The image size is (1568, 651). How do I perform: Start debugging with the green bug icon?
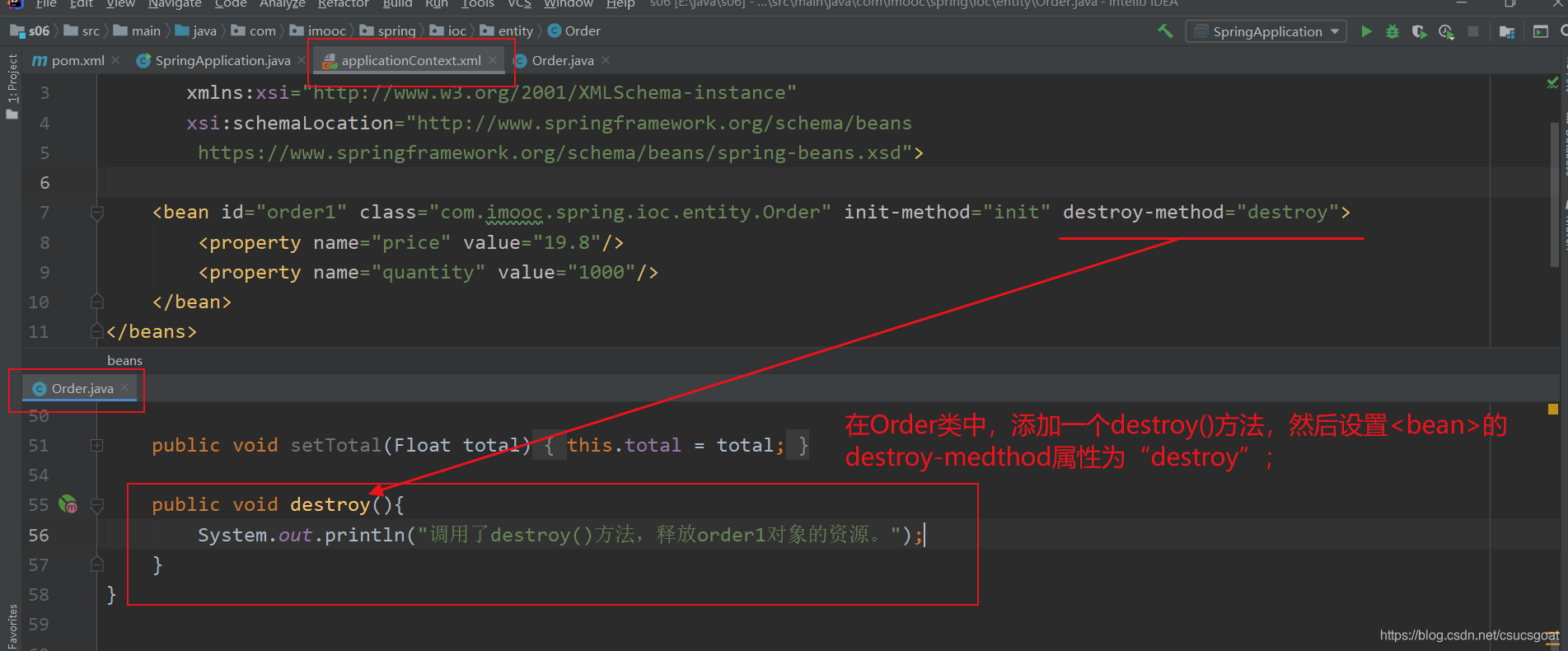click(x=1392, y=31)
